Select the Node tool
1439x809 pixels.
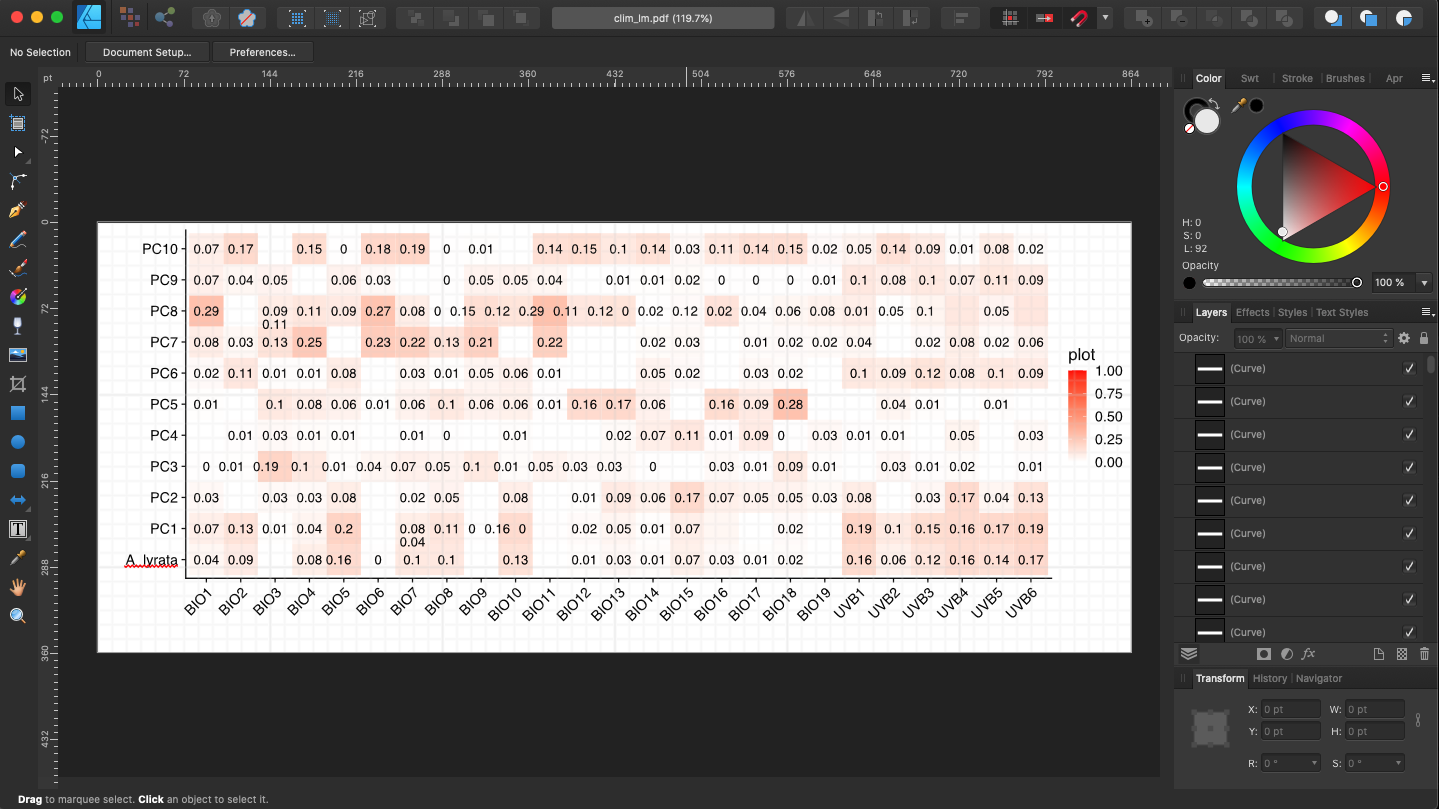[17, 152]
